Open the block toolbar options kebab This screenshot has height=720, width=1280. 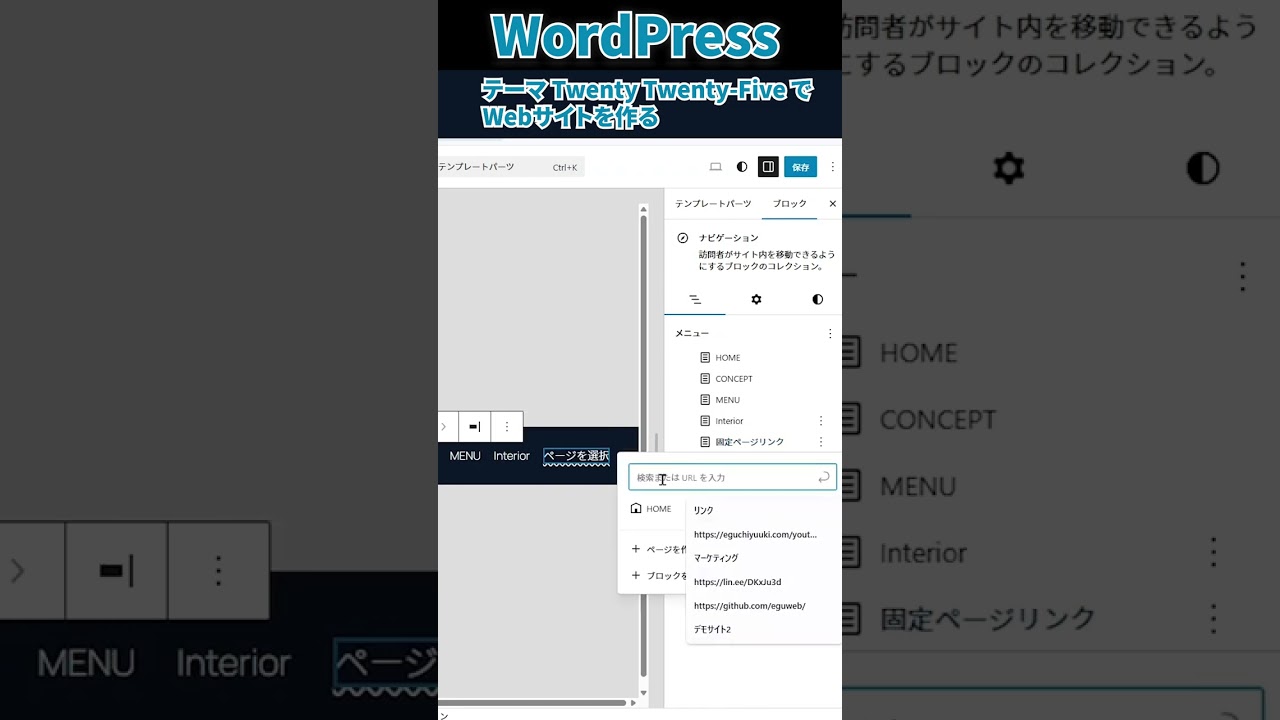coord(506,427)
